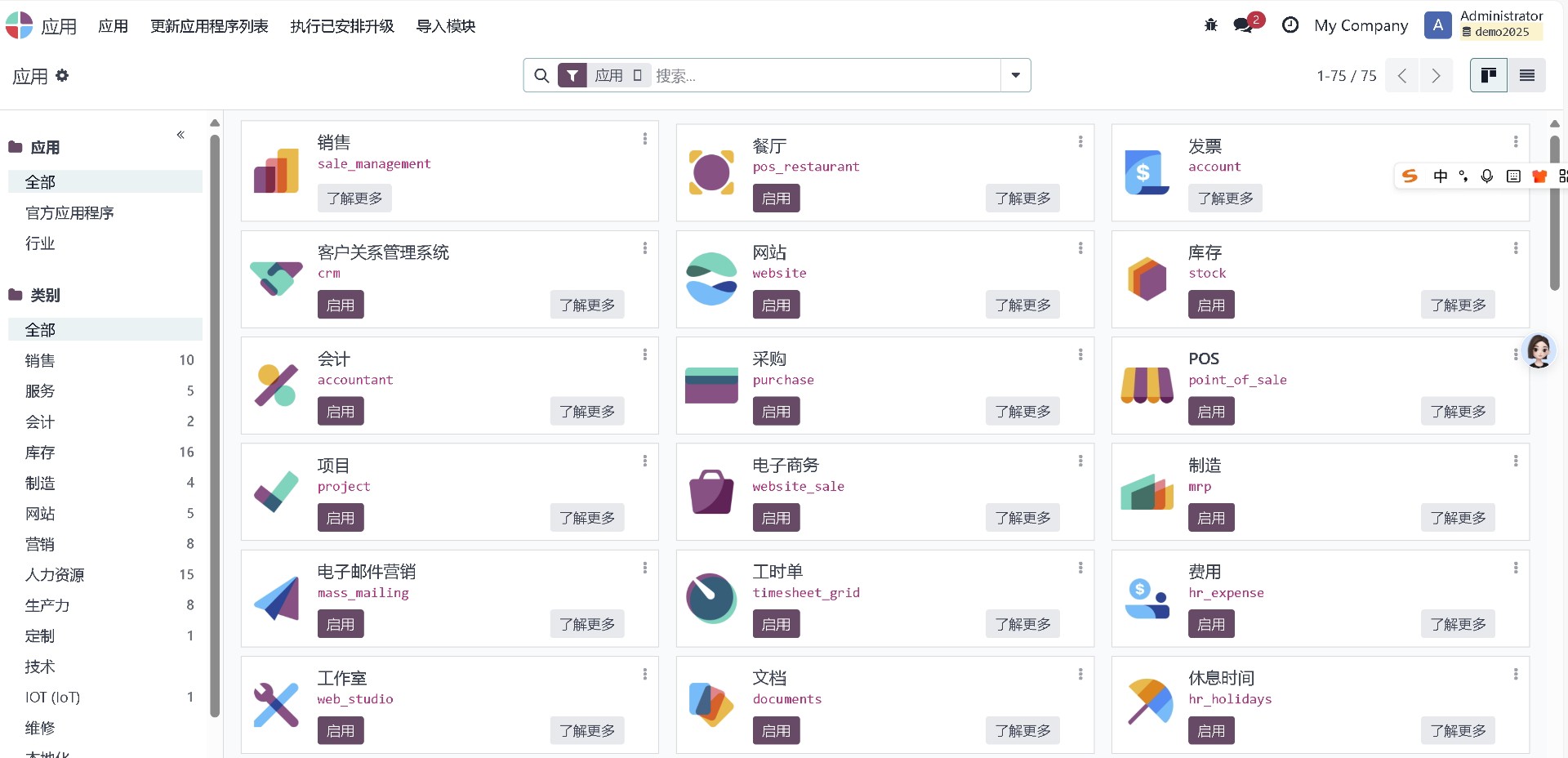Click the CRM handshake app icon
The height and width of the screenshot is (758, 1568).
coord(276,279)
